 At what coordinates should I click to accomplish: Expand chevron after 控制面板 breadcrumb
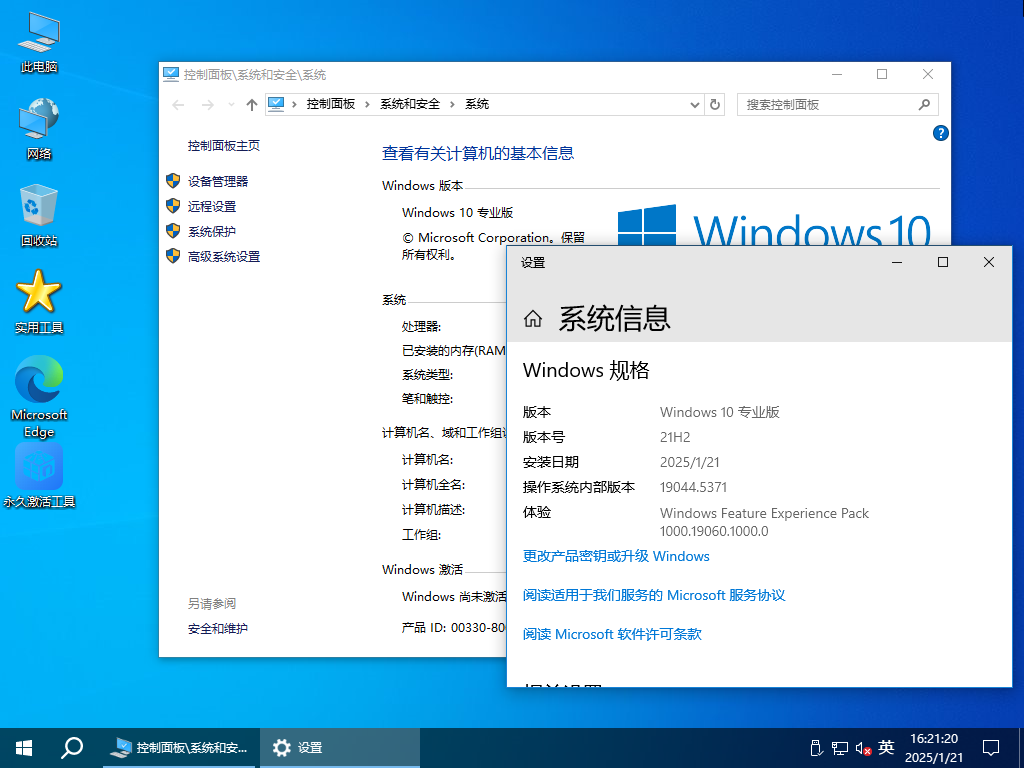(x=367, y=104)
